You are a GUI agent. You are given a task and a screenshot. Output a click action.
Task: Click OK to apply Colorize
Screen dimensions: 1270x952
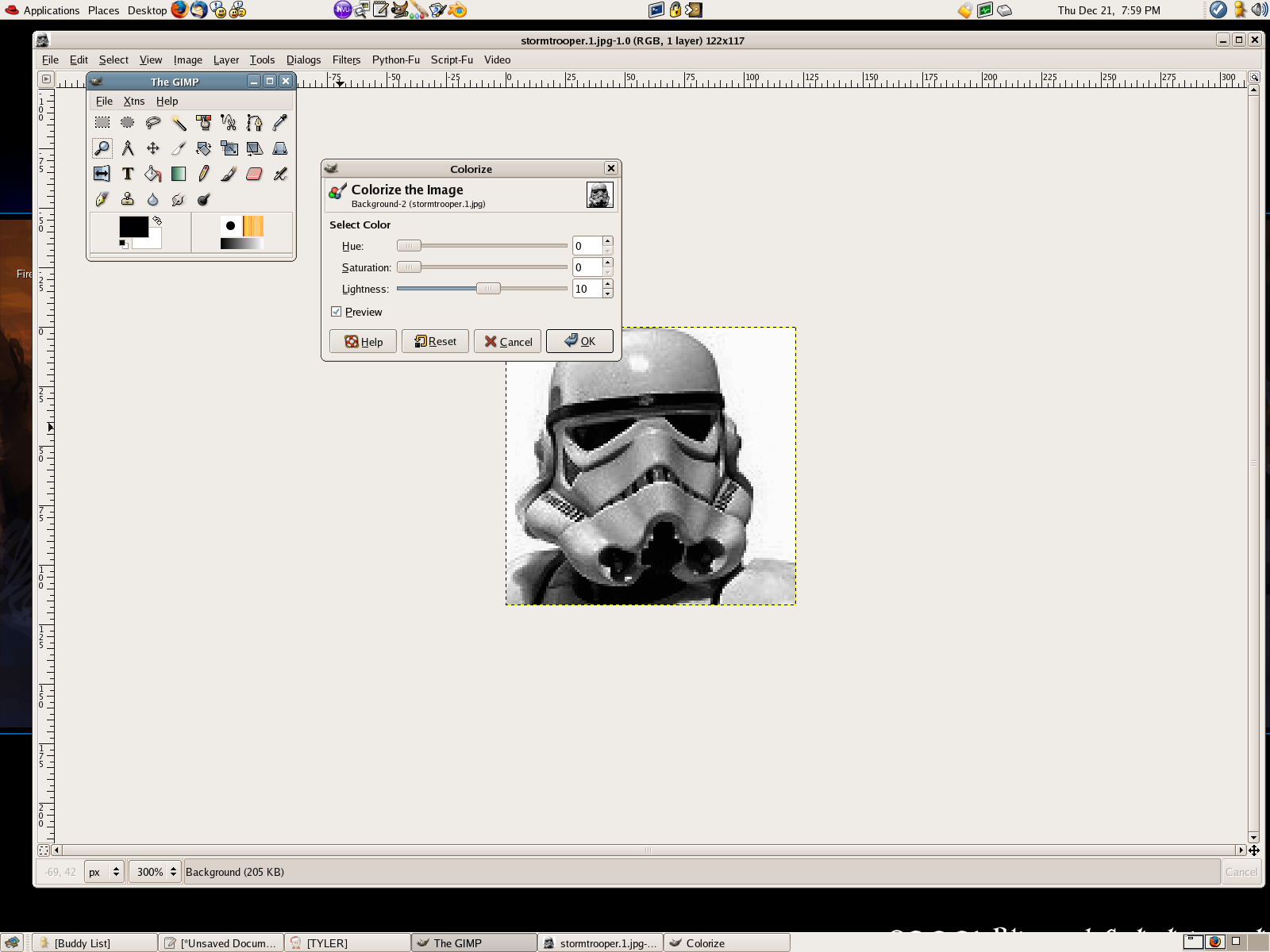coord(579,341)
